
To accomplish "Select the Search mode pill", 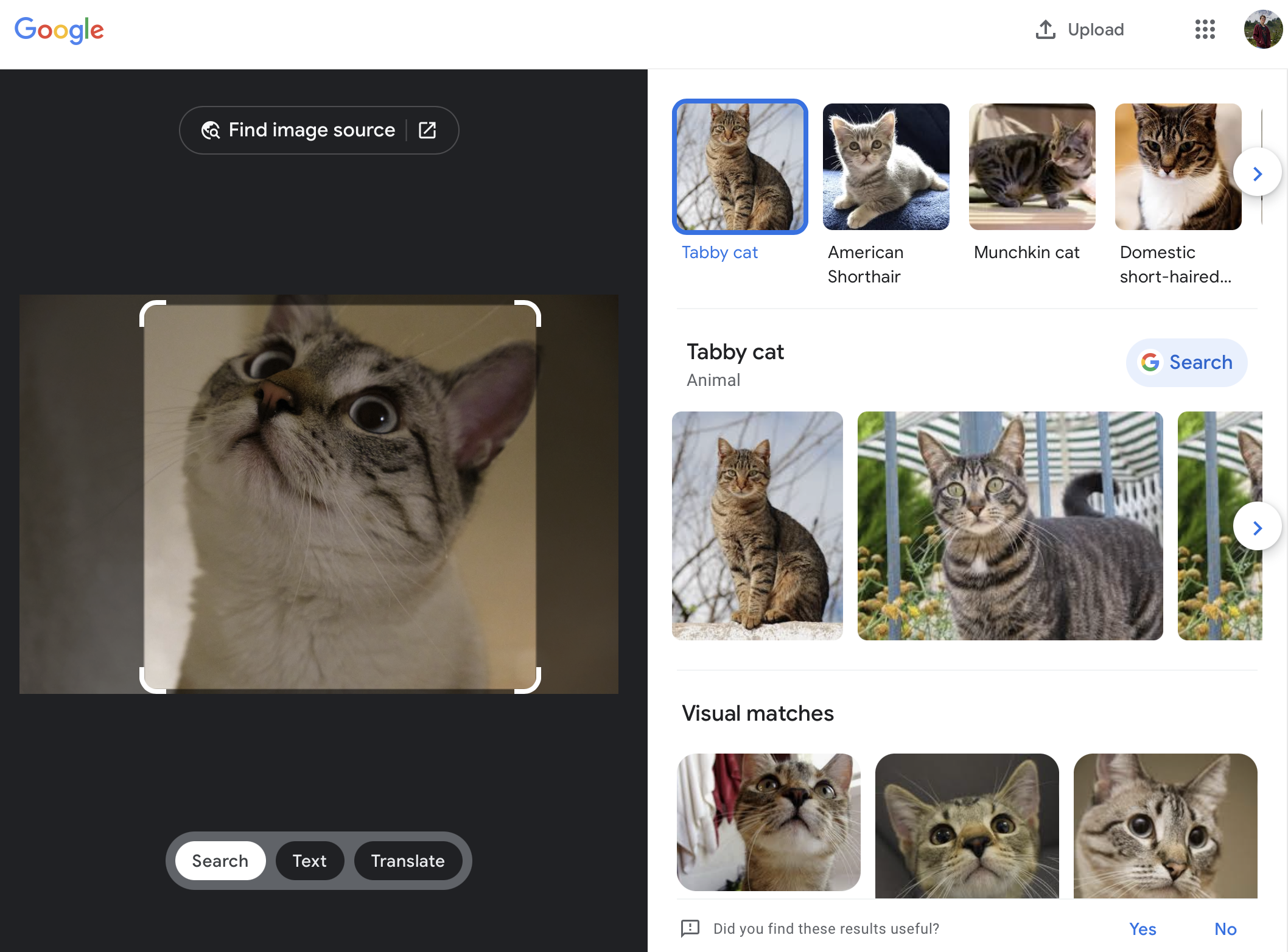I will [x=220, y=860].
